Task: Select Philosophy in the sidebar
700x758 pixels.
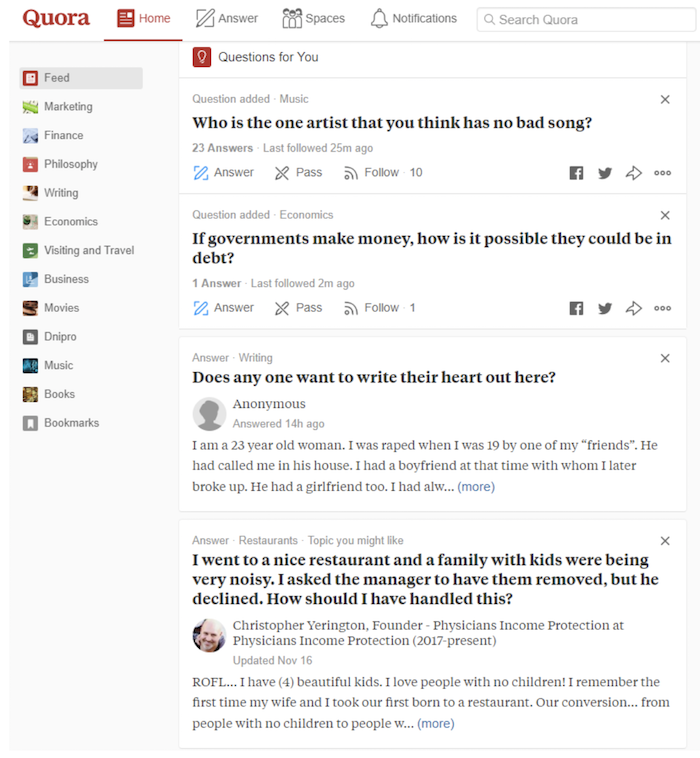Action: 60,164
